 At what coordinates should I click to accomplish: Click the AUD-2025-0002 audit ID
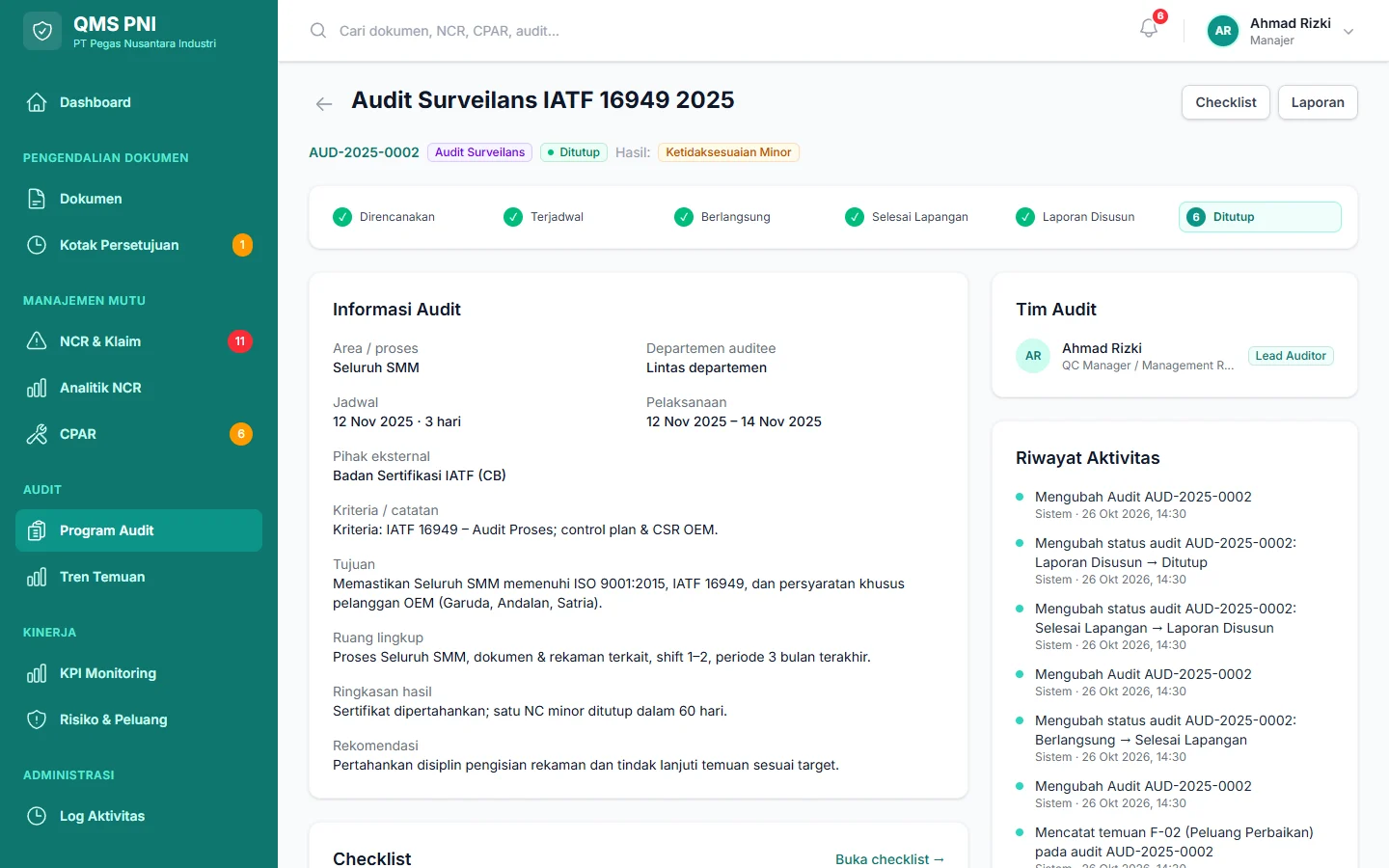(364, 152)
